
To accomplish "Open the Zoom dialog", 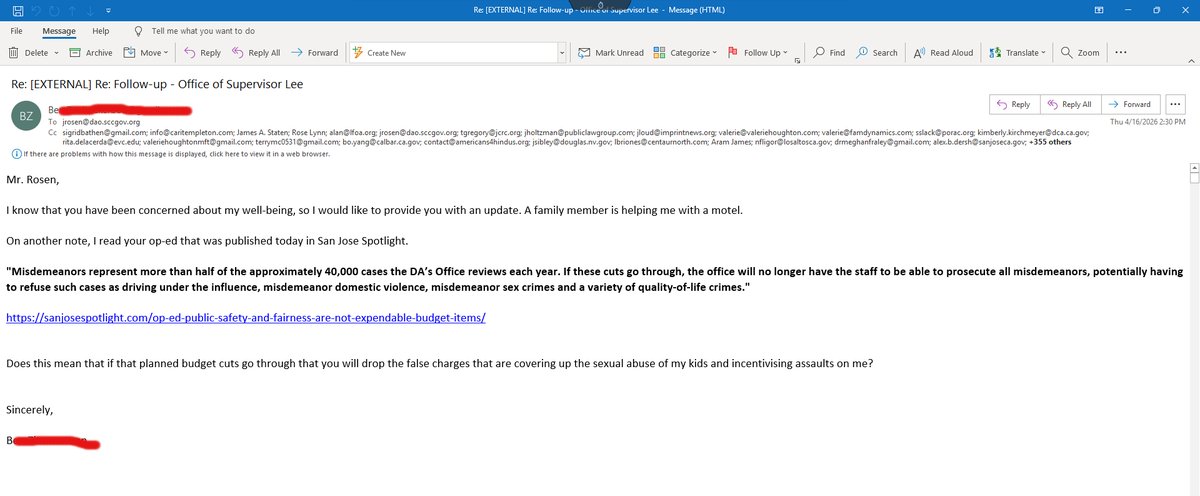I will coord(1080,53).
